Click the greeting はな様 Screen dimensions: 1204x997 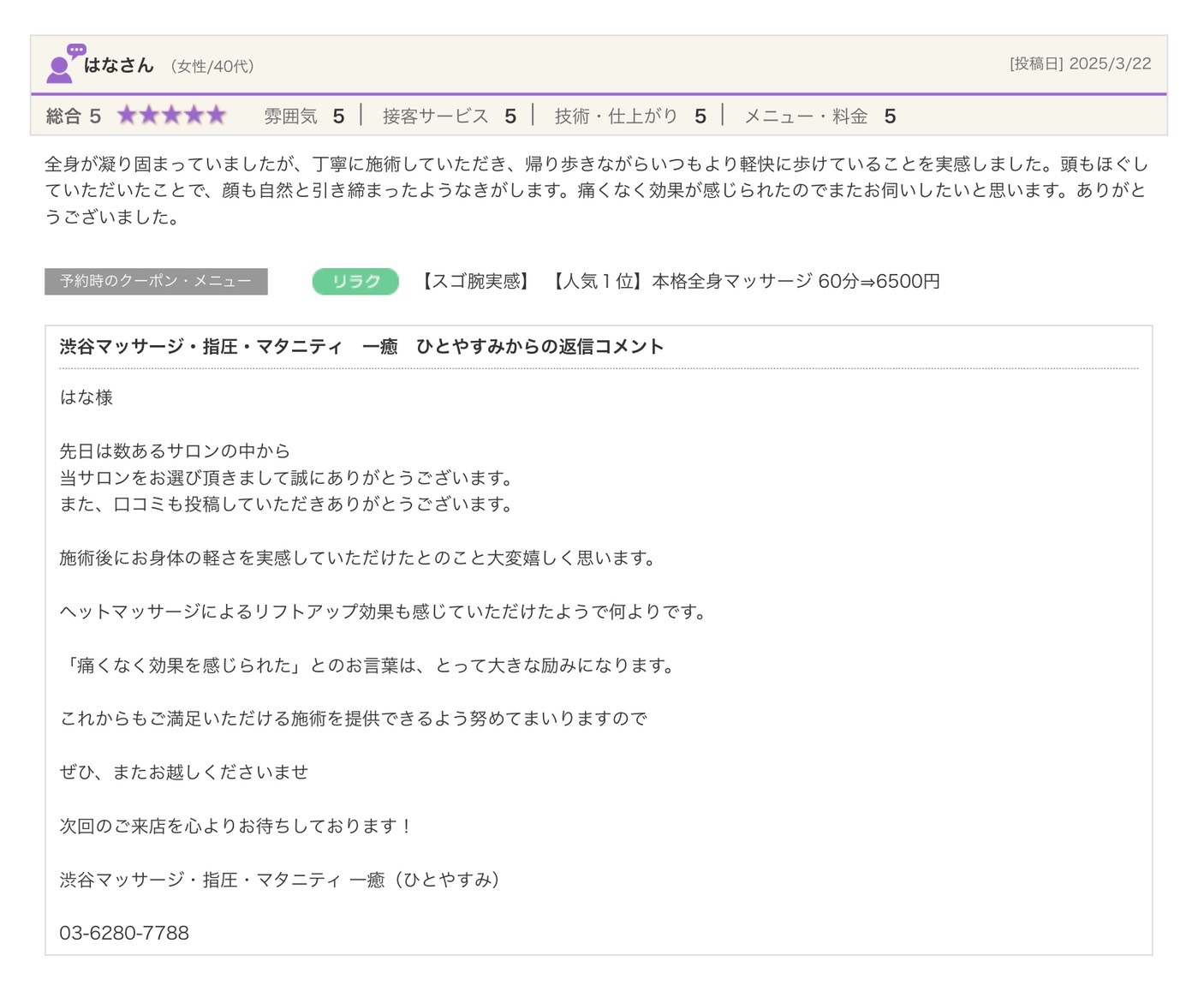click(x=86, y=397)
